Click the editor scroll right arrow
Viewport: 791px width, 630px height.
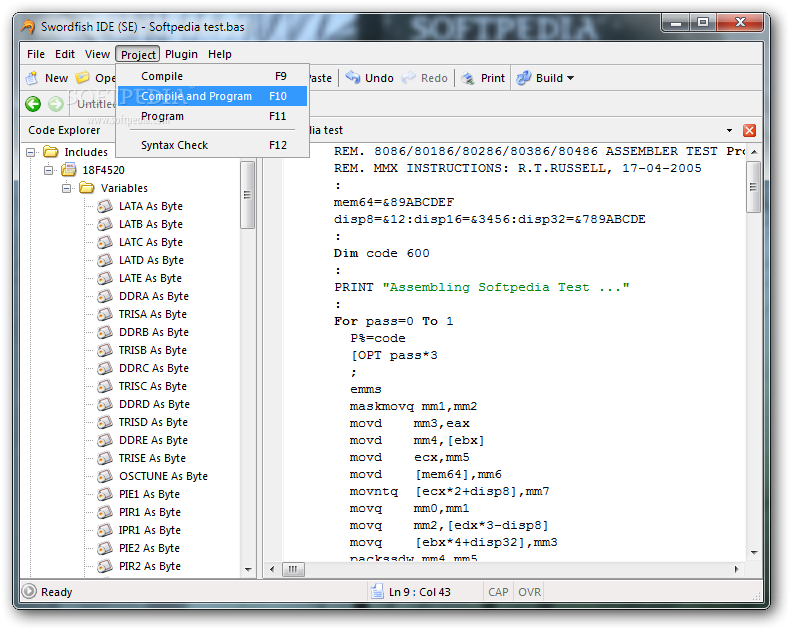pyautogui.click(x=737, y=569)
